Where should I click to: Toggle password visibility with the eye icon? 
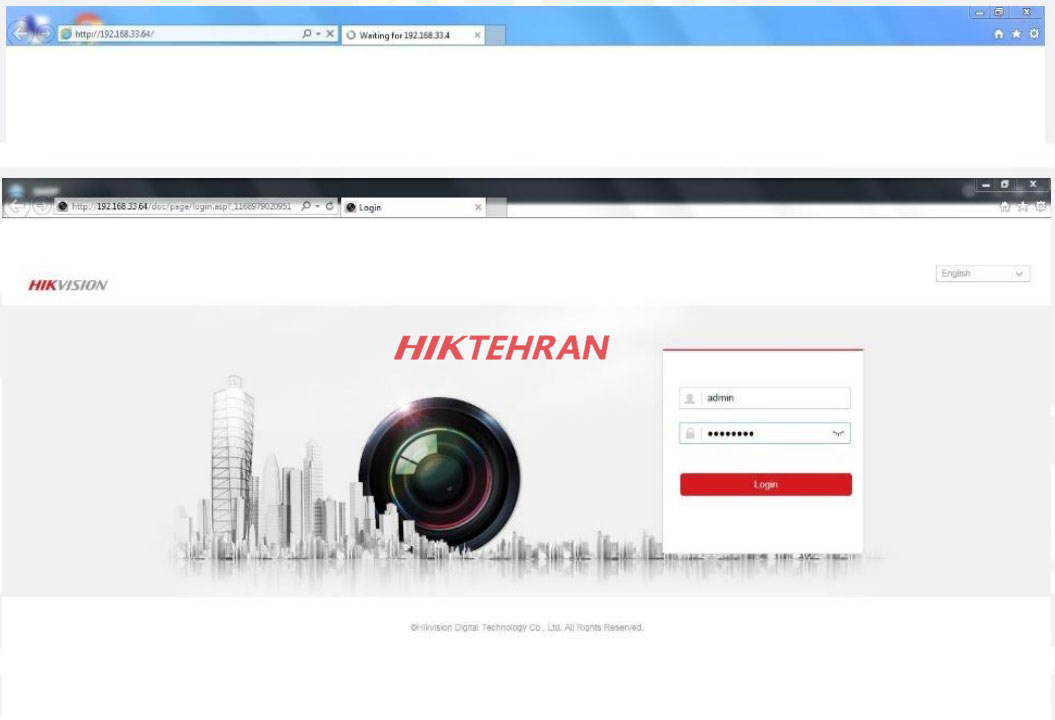(x=838, y=433)
